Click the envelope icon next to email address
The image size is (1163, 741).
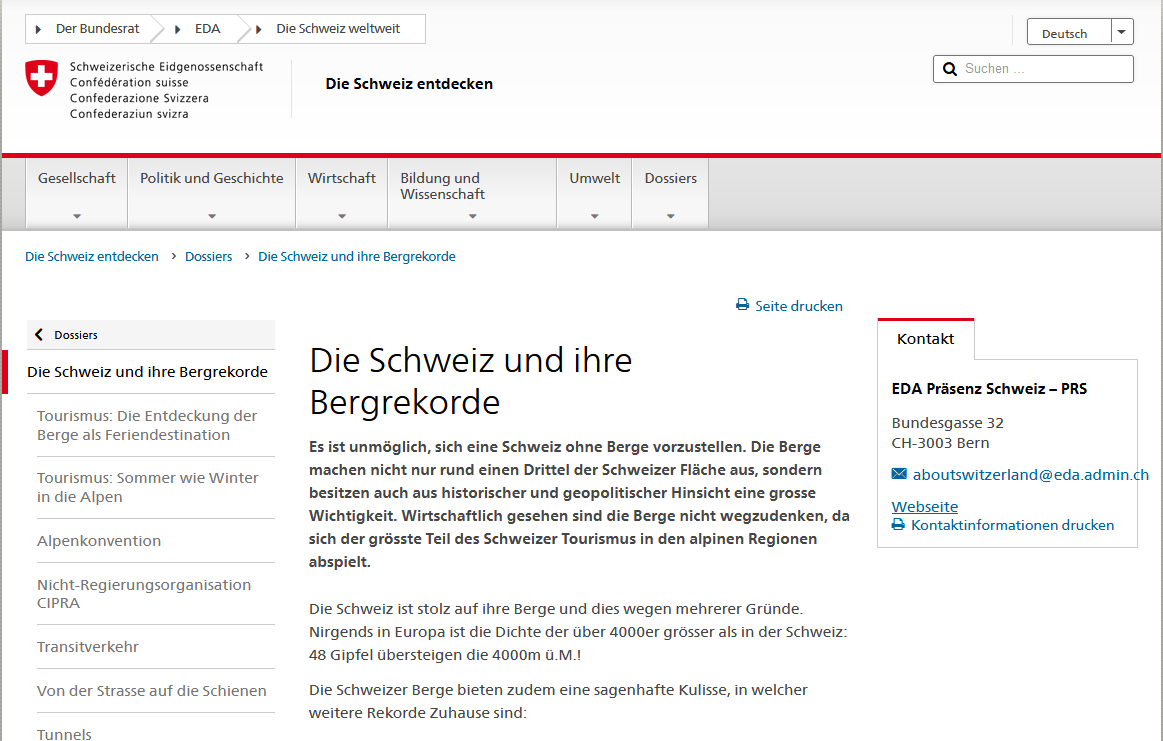[x=899, y=474]
